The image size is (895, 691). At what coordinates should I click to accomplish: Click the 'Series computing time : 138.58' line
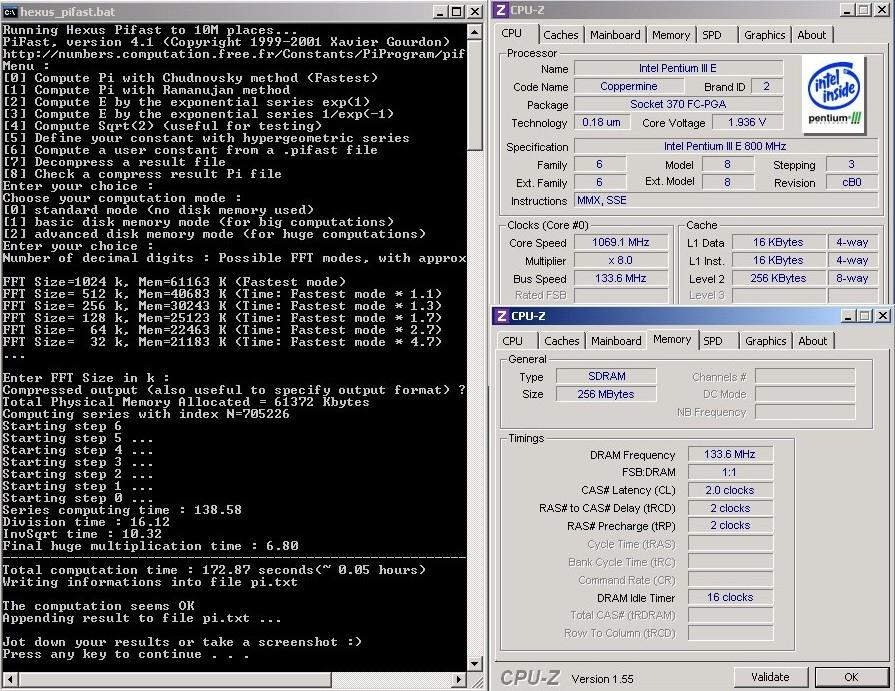point(122,510)
